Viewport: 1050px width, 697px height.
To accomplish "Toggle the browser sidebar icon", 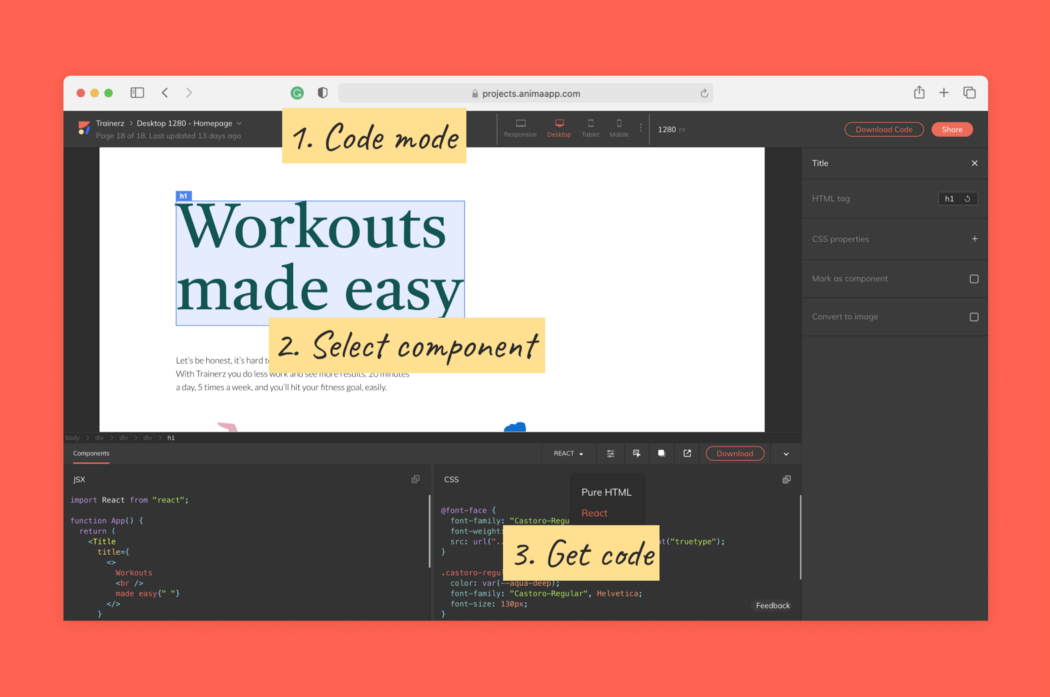I will [137, 93].
